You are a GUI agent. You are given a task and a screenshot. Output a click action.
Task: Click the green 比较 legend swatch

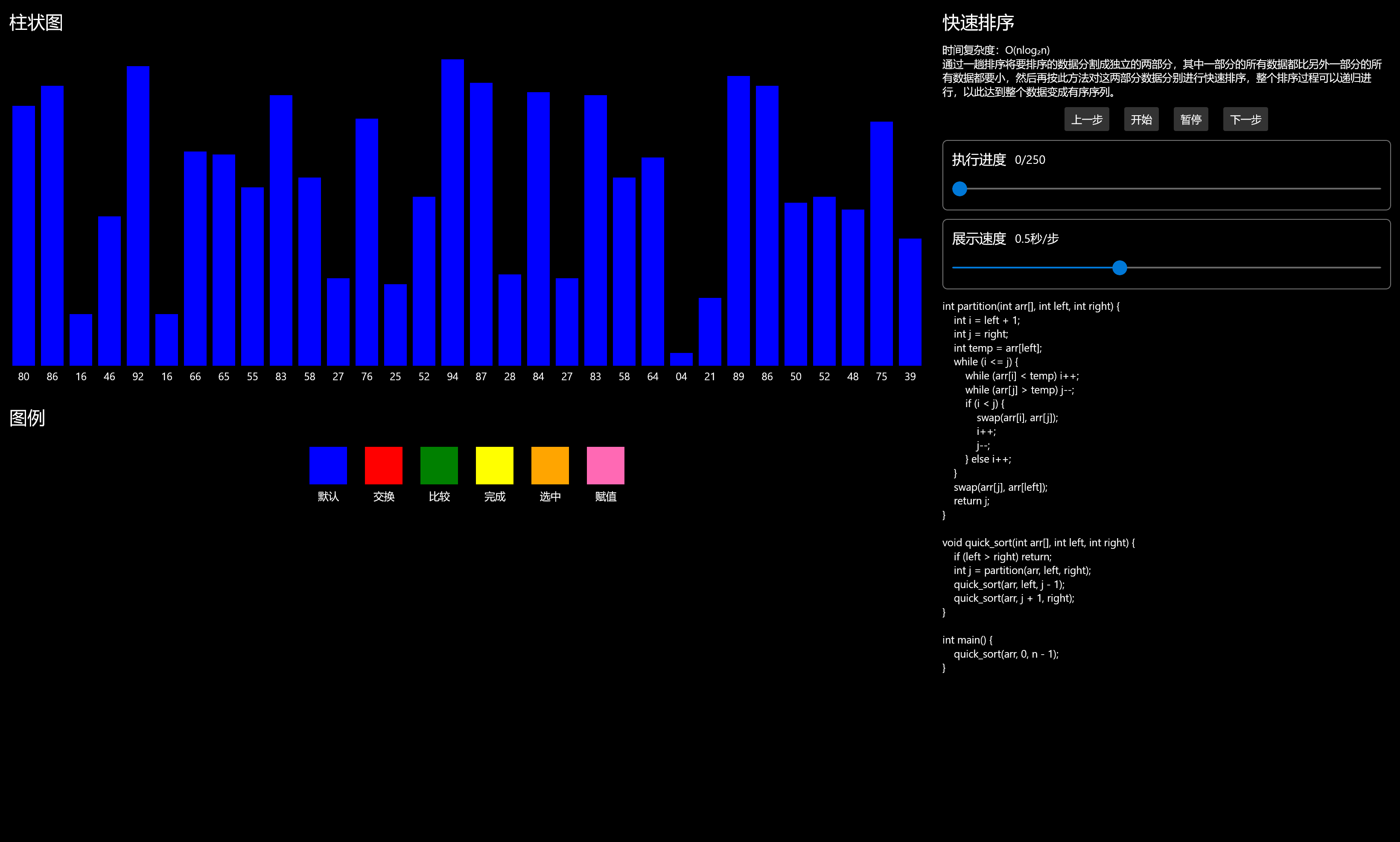tap(439, 465)
